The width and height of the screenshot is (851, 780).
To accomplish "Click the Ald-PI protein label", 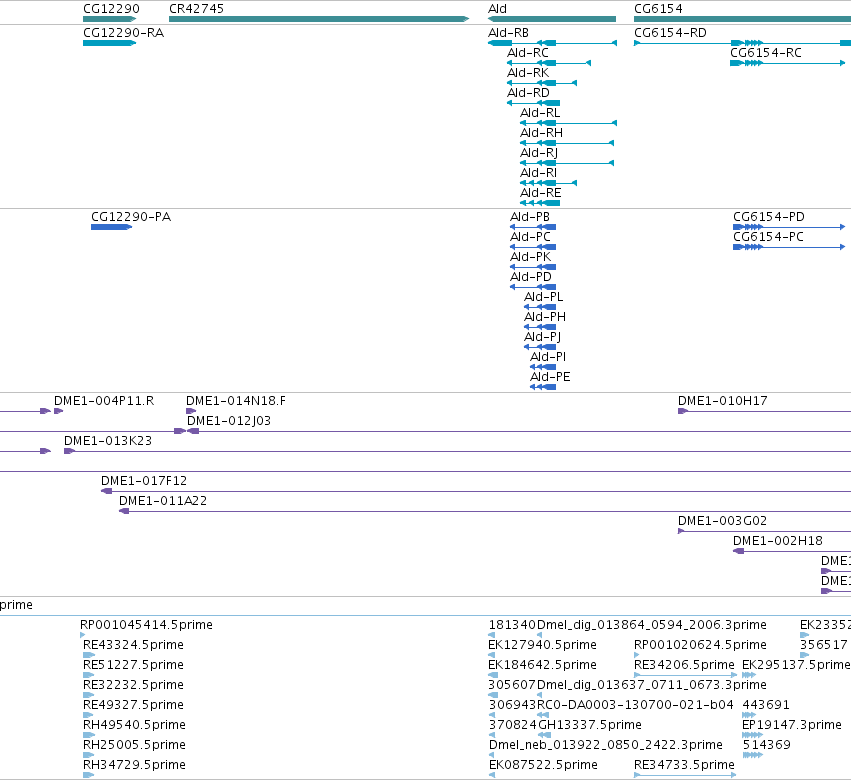I will coord(548,357).
